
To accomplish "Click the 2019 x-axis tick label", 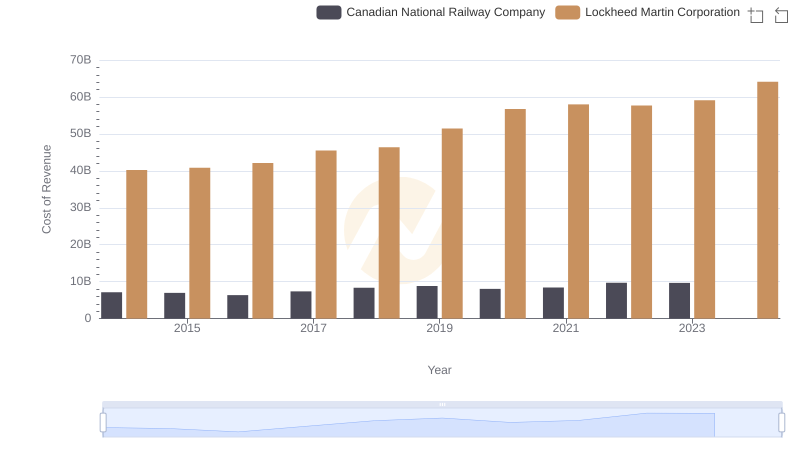I will 439,328.
